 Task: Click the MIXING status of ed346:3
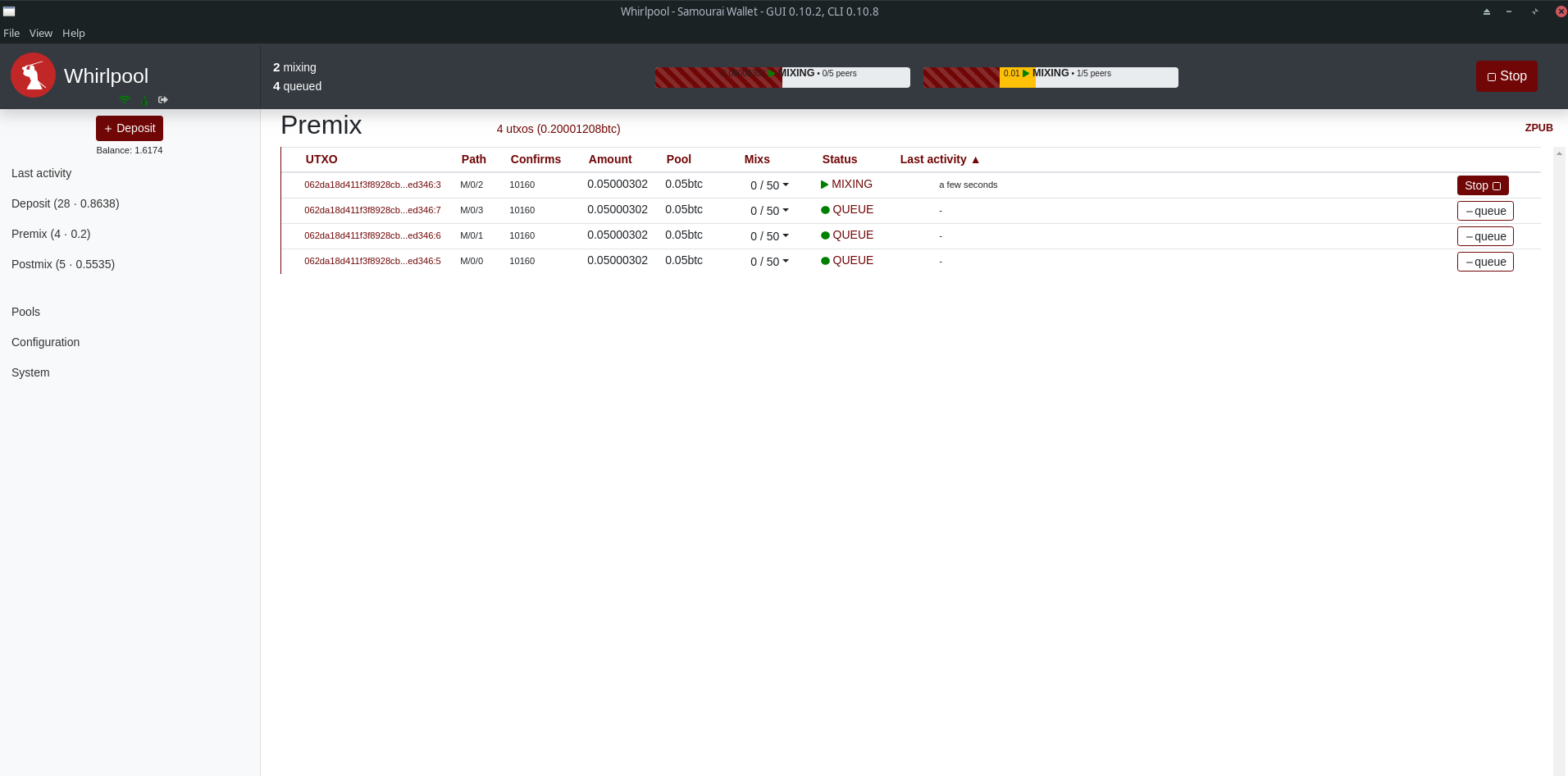[x=846, y=185]
